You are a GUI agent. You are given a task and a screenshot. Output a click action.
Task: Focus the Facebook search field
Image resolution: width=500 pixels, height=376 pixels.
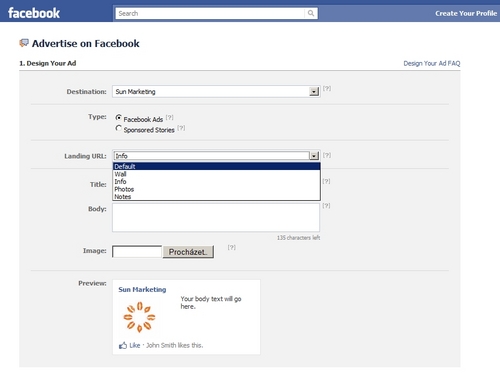click(210, 13)
